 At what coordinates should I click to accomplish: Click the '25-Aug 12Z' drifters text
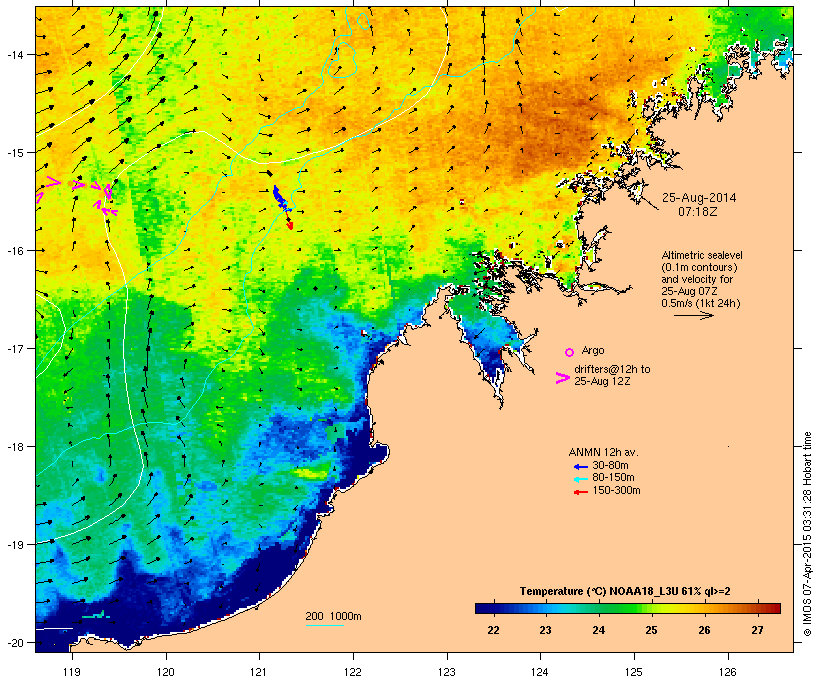click(x=602, y=381)
